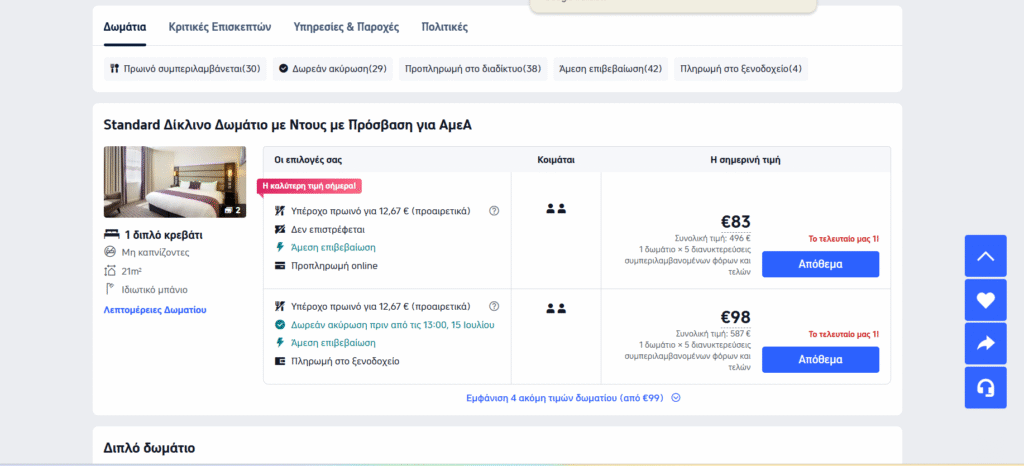This screenshot has width=1024, height=466.
Task: Click 'Απόθεμα' button for the €98 offer
Action: point(820,359)
